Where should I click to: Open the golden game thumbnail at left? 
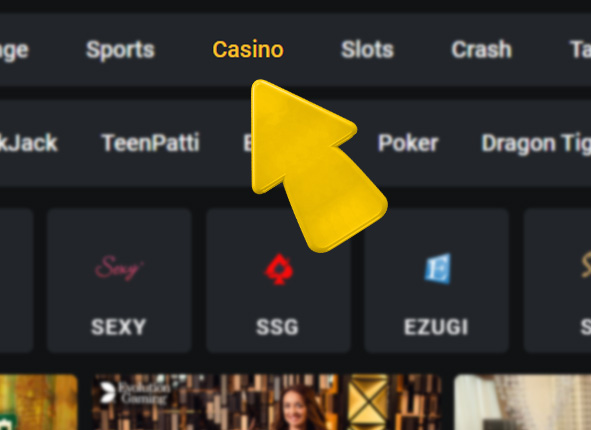38,402
